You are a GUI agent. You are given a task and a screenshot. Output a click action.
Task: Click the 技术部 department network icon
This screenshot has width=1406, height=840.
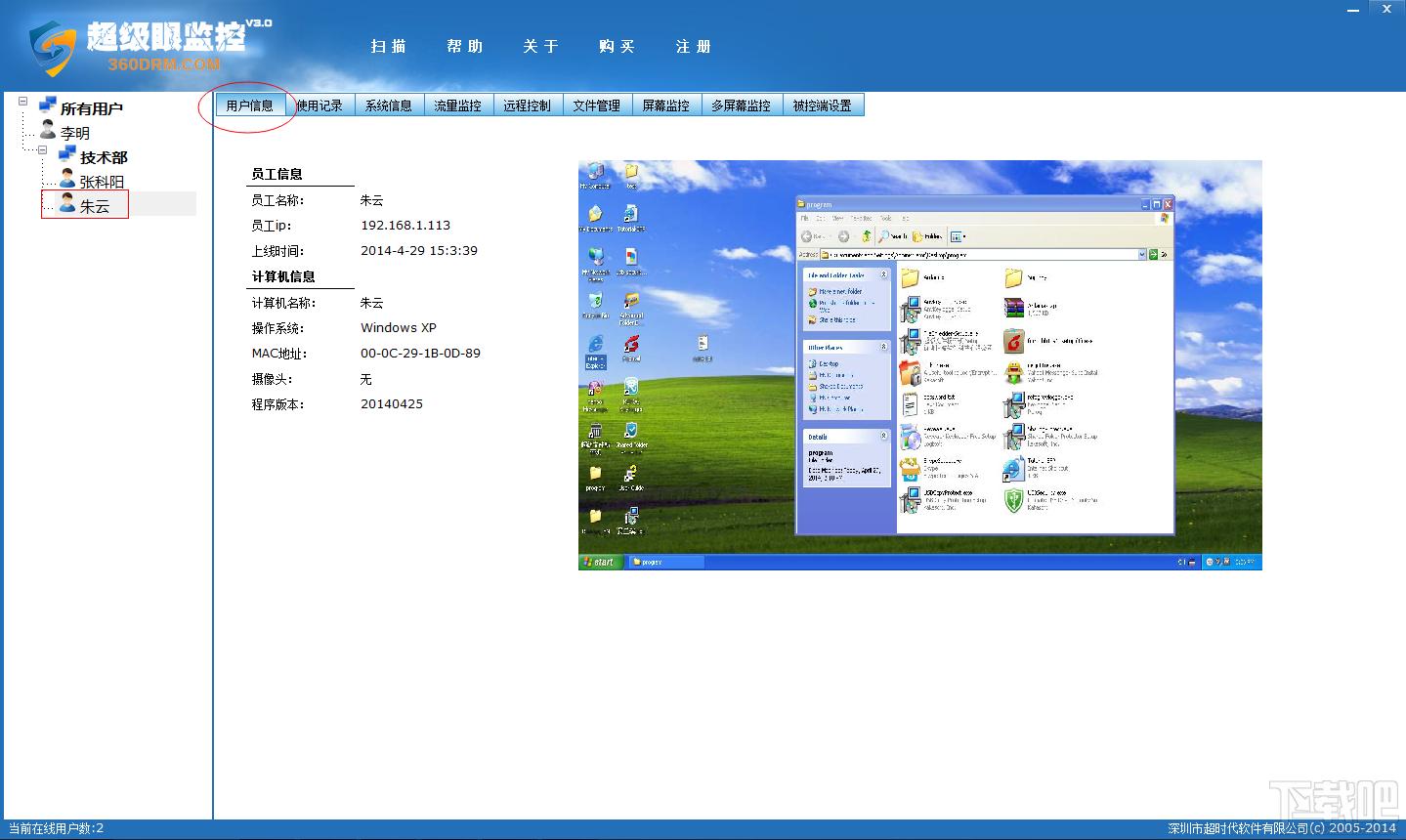(67, 153)
